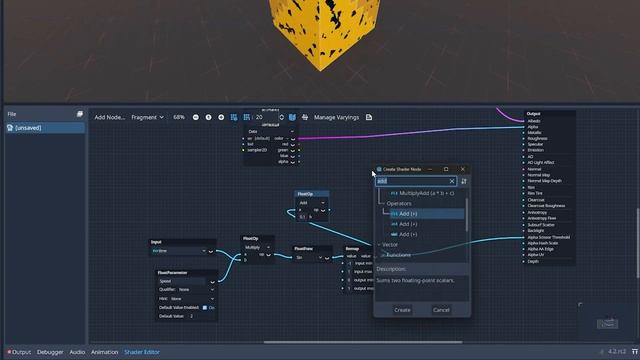
Task: Reset zoom with the center icon
Action: [x=208, y=117]
